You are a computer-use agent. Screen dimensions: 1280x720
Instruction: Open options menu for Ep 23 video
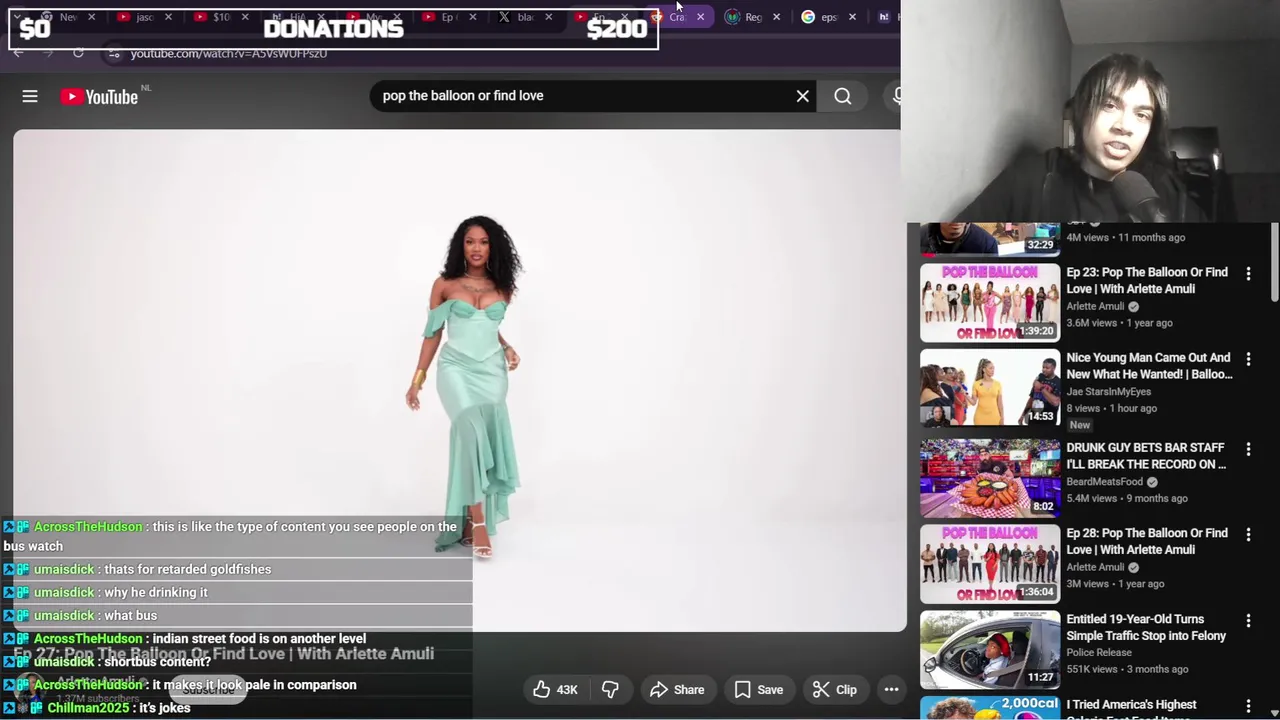pos(1248,273)
